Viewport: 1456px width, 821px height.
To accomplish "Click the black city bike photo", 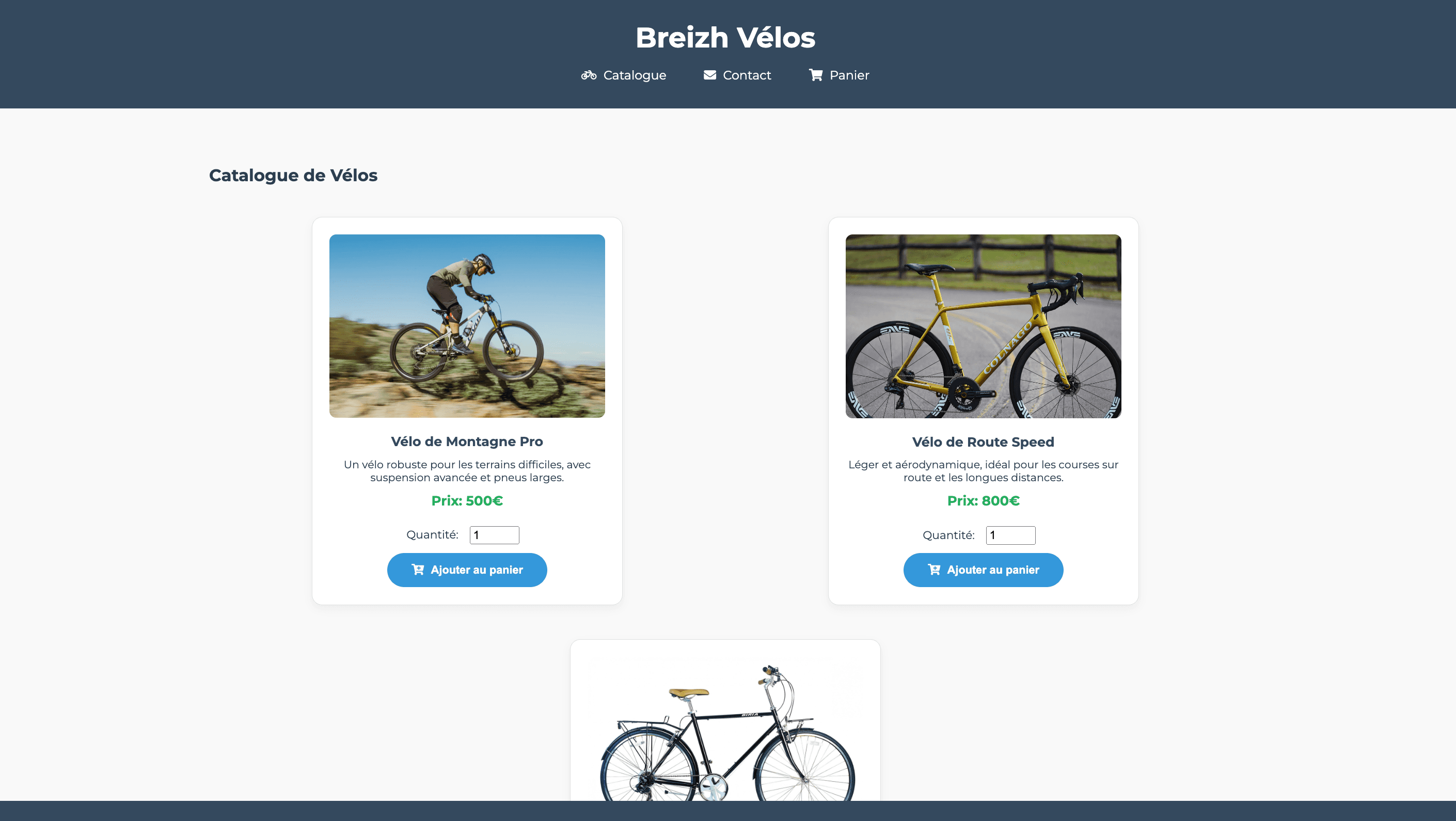I will (725, 735).
